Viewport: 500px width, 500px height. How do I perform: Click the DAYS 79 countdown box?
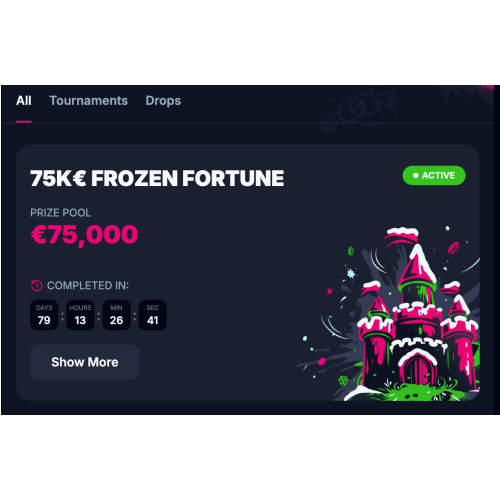point(44,315)
